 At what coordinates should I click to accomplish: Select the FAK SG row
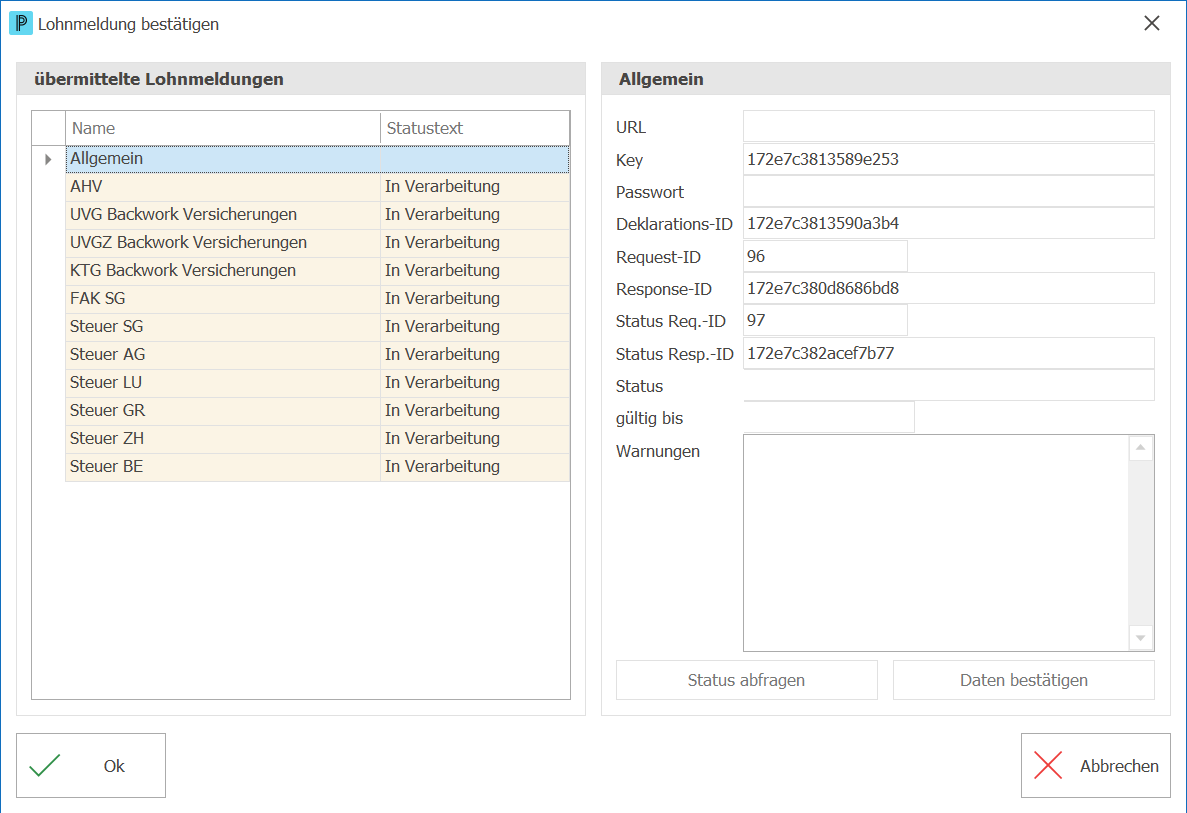coord(317,299)
